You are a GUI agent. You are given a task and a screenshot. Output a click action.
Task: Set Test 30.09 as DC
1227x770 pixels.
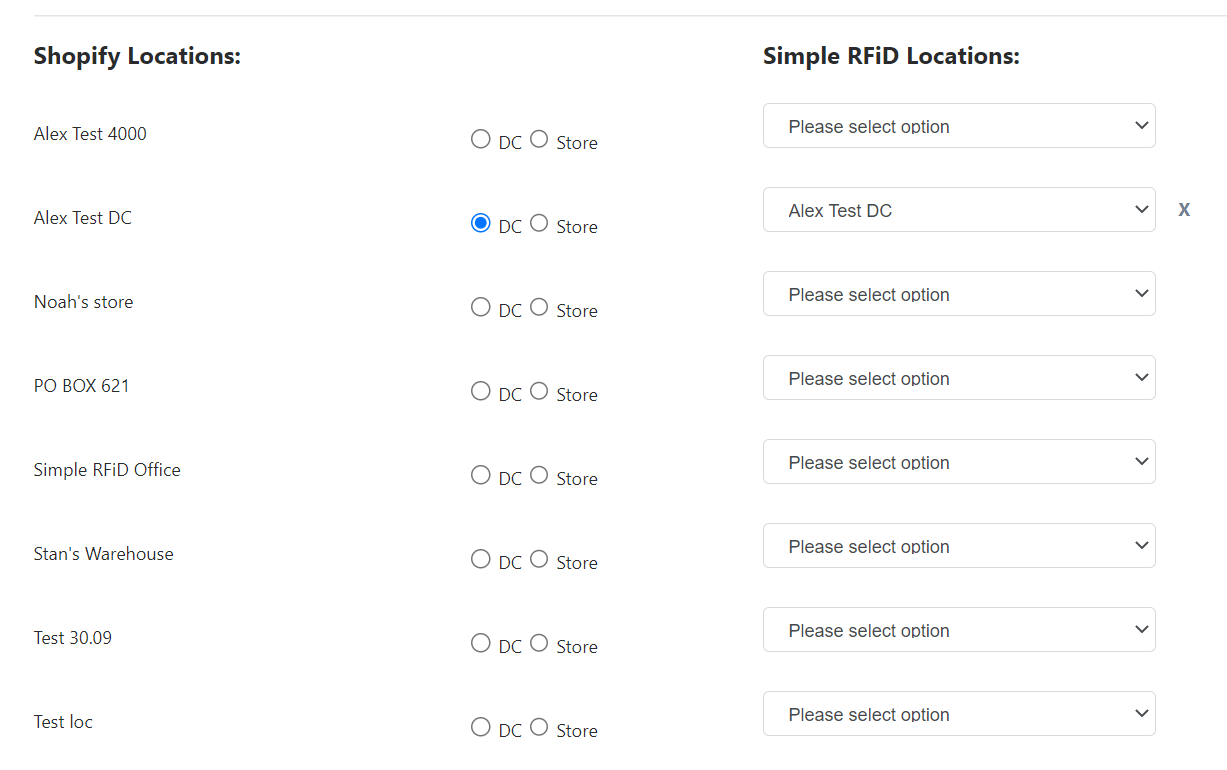[480, 643]
